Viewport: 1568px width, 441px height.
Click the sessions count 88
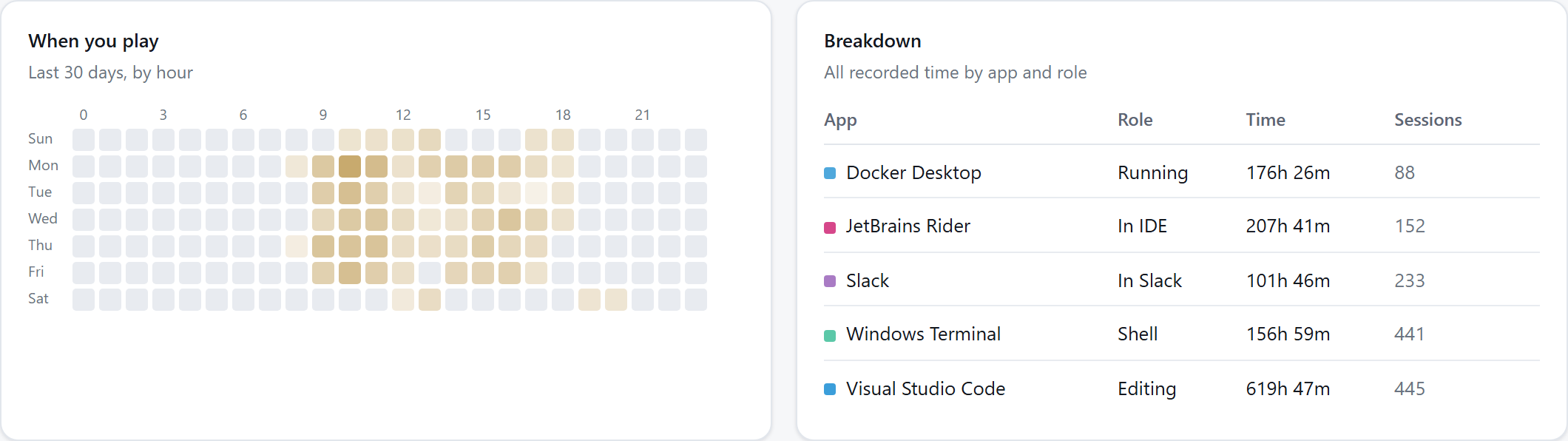pos(1404,172)
